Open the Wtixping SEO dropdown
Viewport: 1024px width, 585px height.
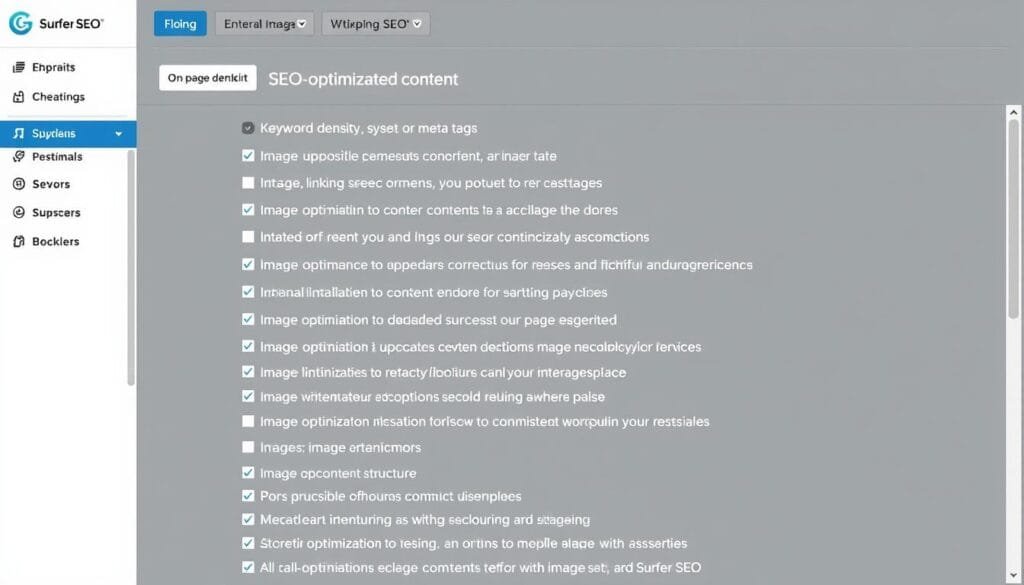coord(375,24)
